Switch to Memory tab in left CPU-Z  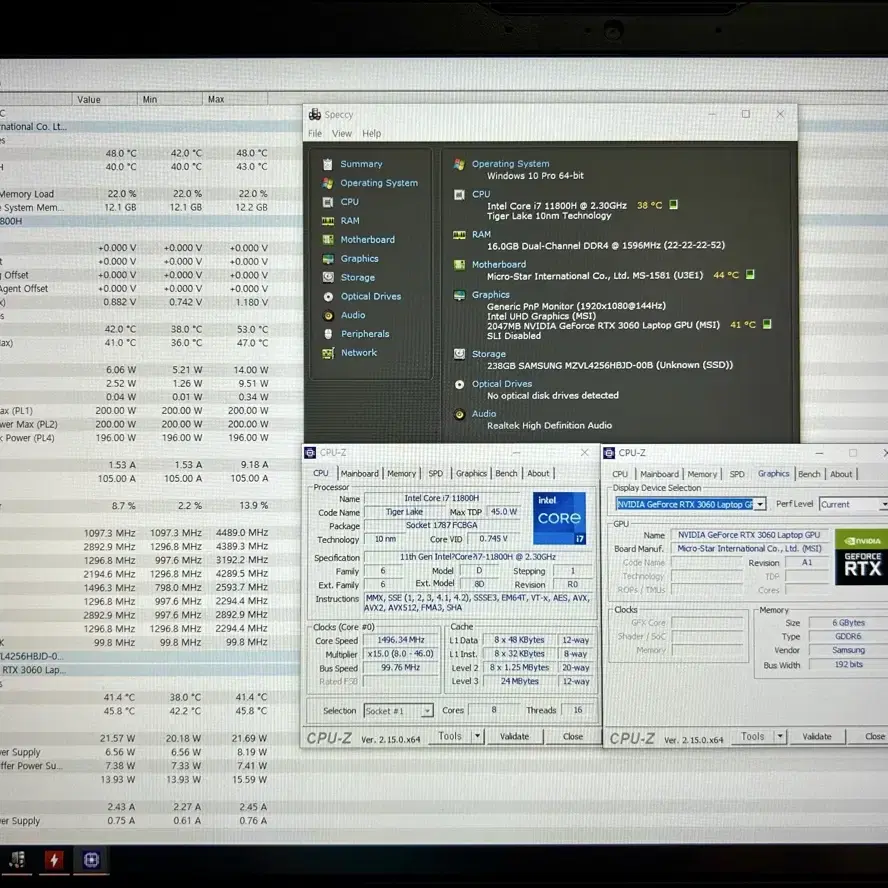point(402,473)
